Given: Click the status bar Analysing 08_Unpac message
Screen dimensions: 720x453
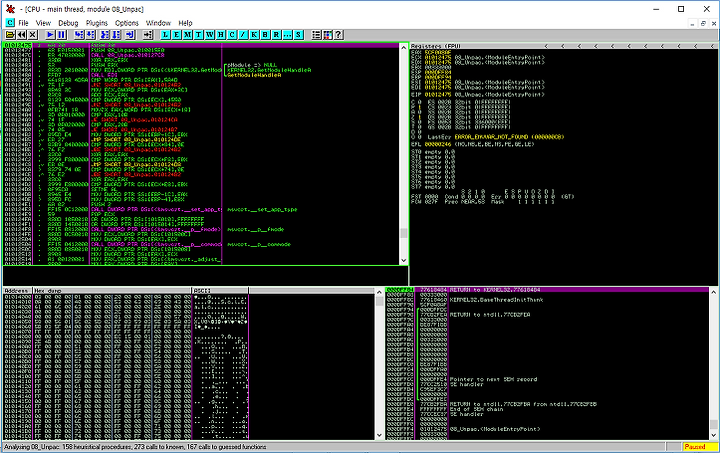Looking at the screenshot, I should 135,447.
